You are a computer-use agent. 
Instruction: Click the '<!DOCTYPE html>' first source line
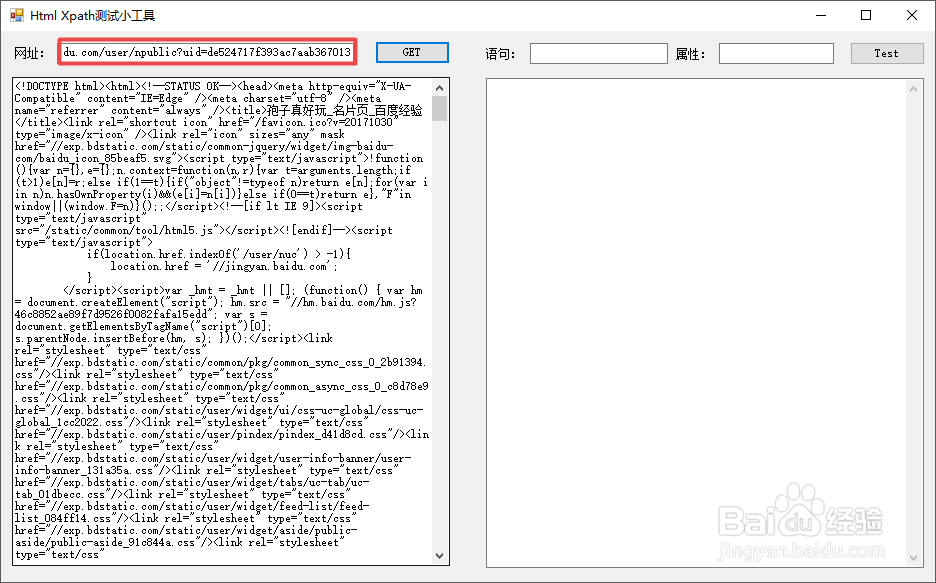tap(213, 87)
